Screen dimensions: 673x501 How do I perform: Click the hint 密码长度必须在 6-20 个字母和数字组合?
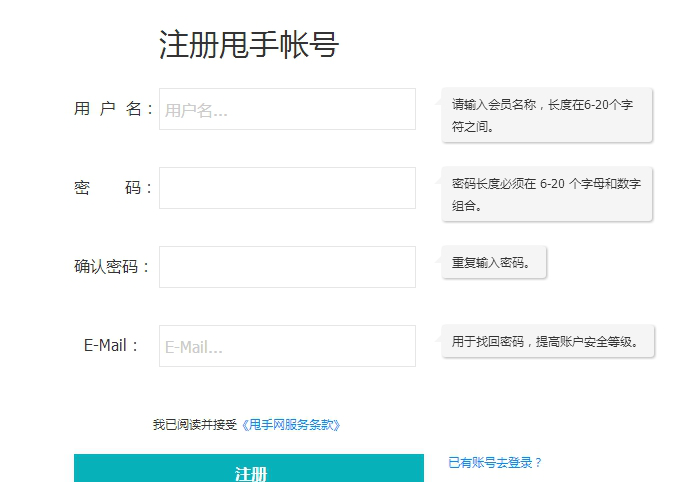(547, 194)
